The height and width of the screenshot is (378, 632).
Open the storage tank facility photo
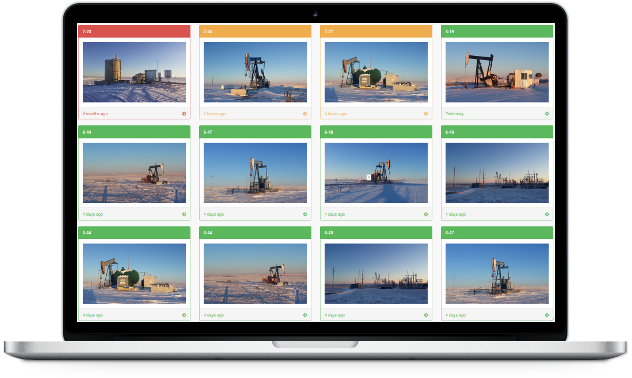[134, 72]
